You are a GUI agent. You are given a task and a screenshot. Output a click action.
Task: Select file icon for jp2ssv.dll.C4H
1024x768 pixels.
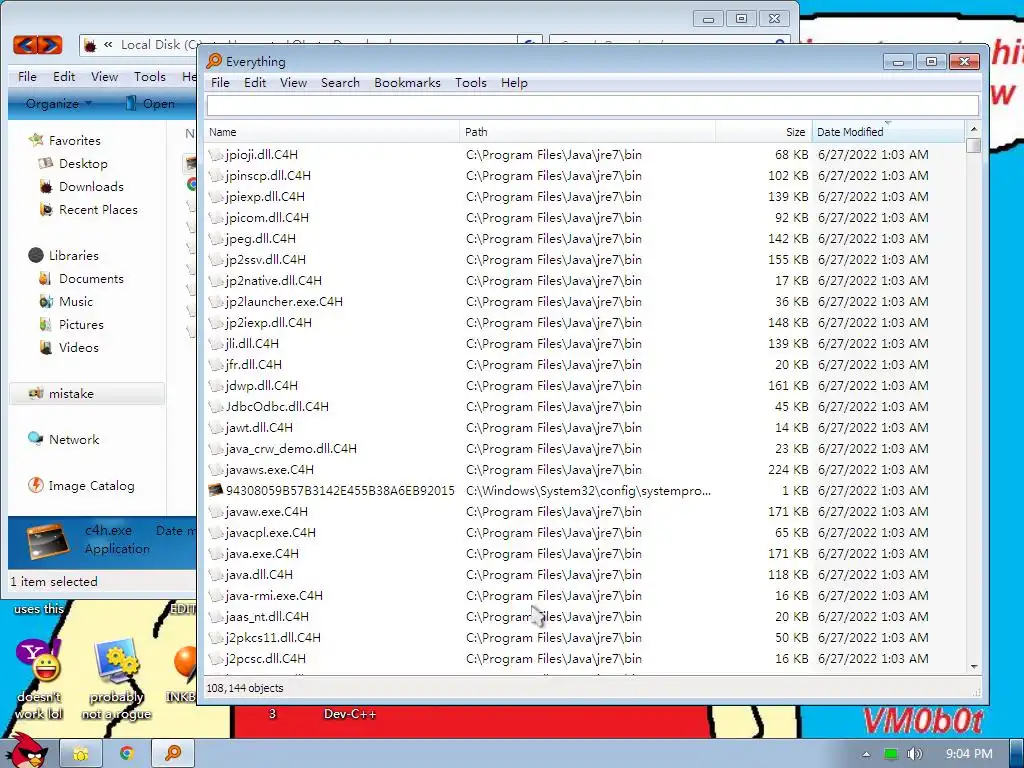(216, 259)
